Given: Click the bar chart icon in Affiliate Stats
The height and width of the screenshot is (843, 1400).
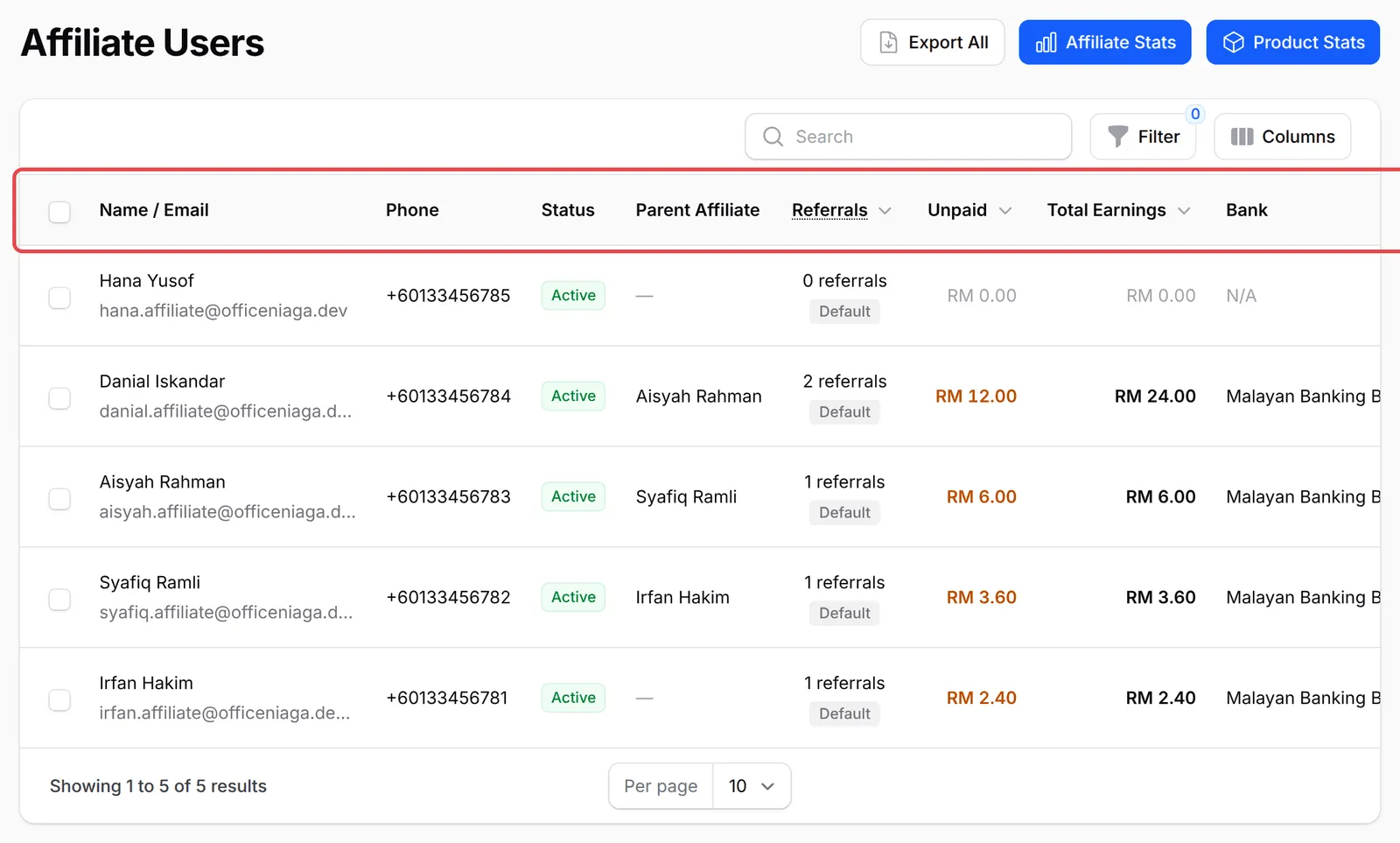Looking at the screenshot, I should 1046,42.
